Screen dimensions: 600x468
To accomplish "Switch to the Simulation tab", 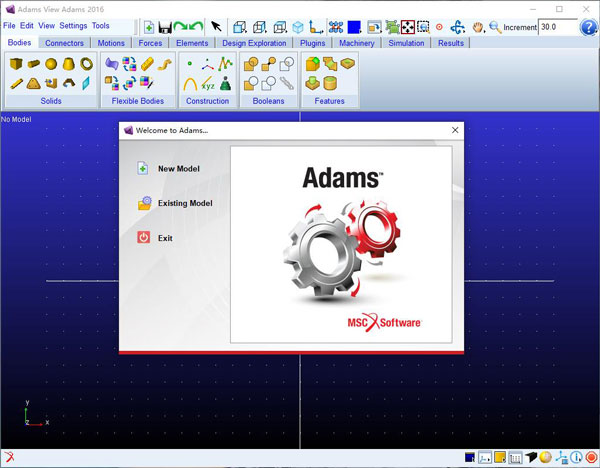I will click(406, 43).
